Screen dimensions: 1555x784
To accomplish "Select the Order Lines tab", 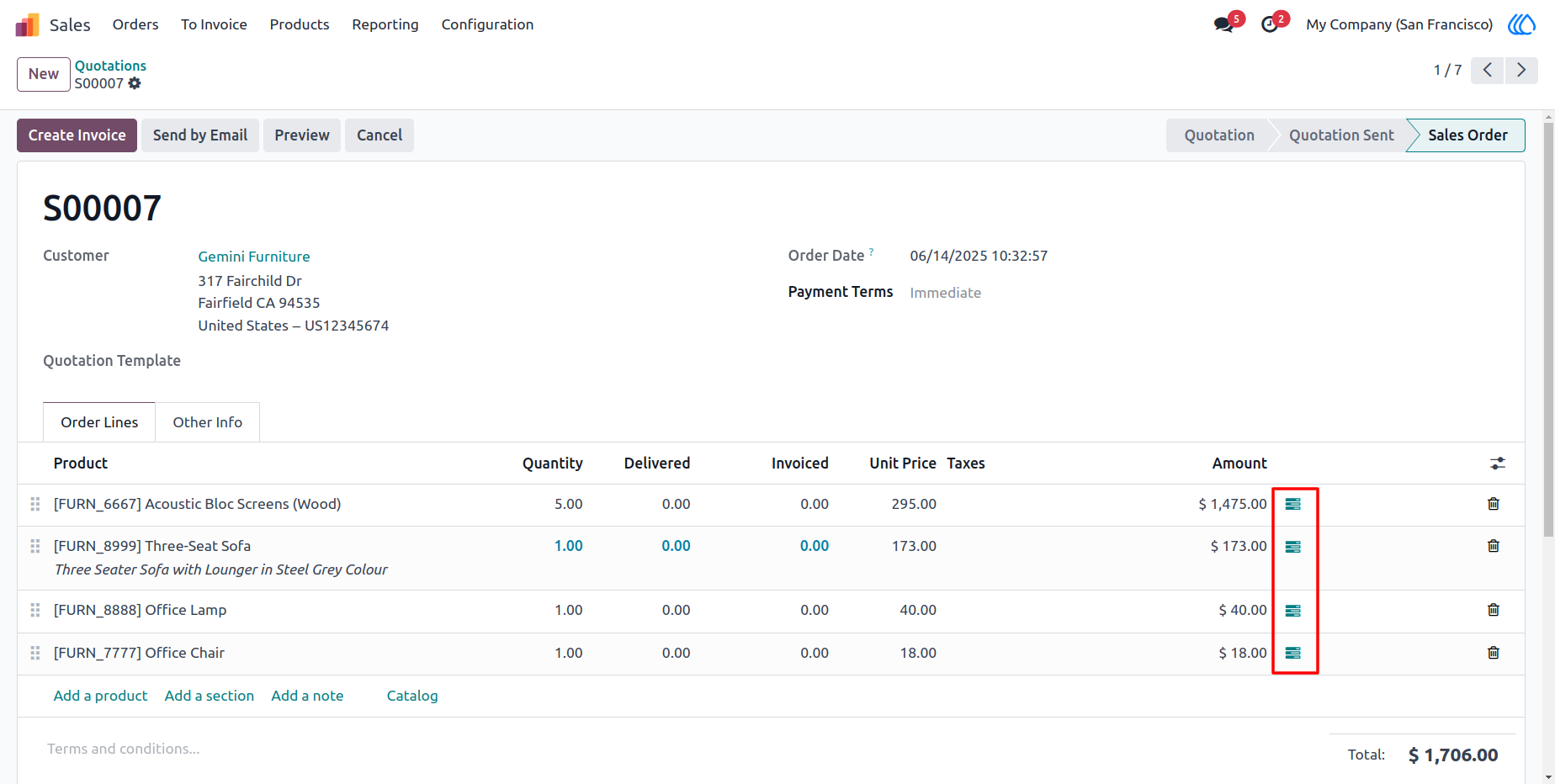I will [x=99, y=422].
